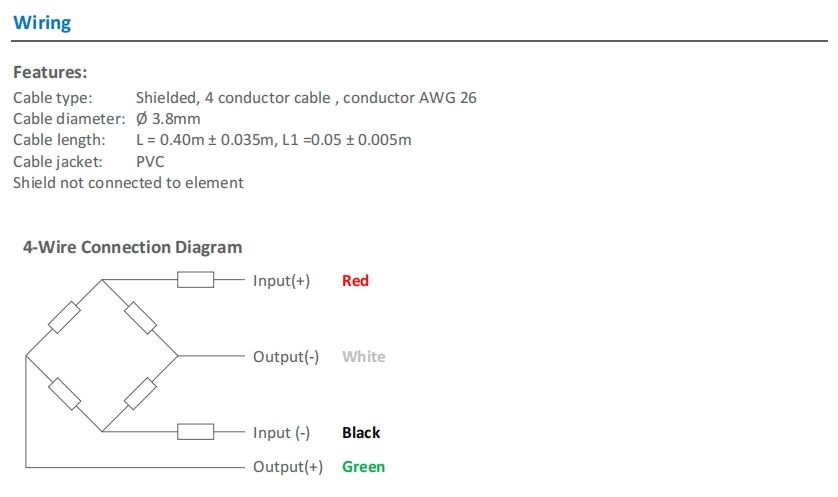Select the PVC cable jacket value
The height and width of the screenshot is (497, 838).
pos(150,161)
